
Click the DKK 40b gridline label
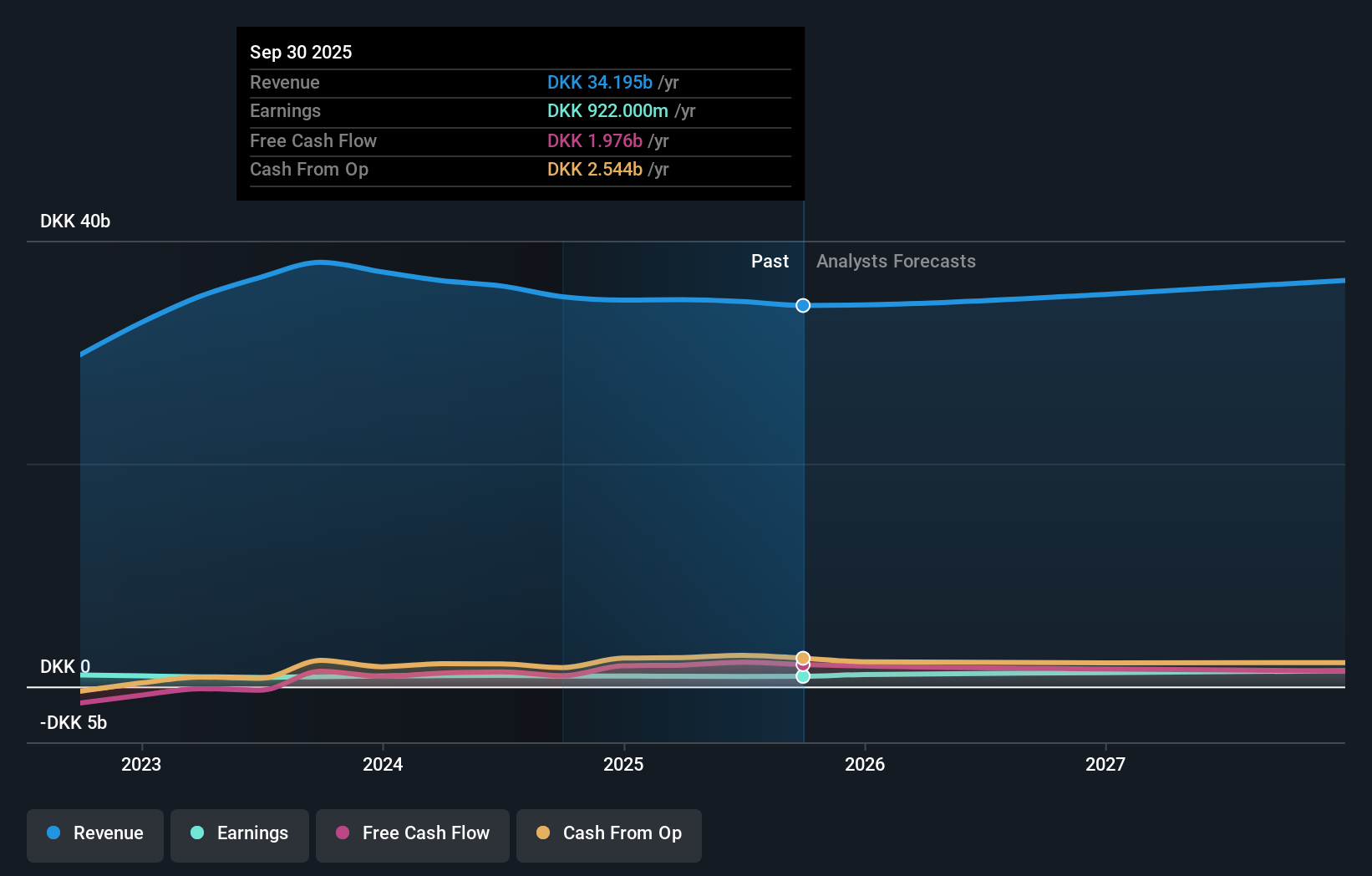point(74,221)
